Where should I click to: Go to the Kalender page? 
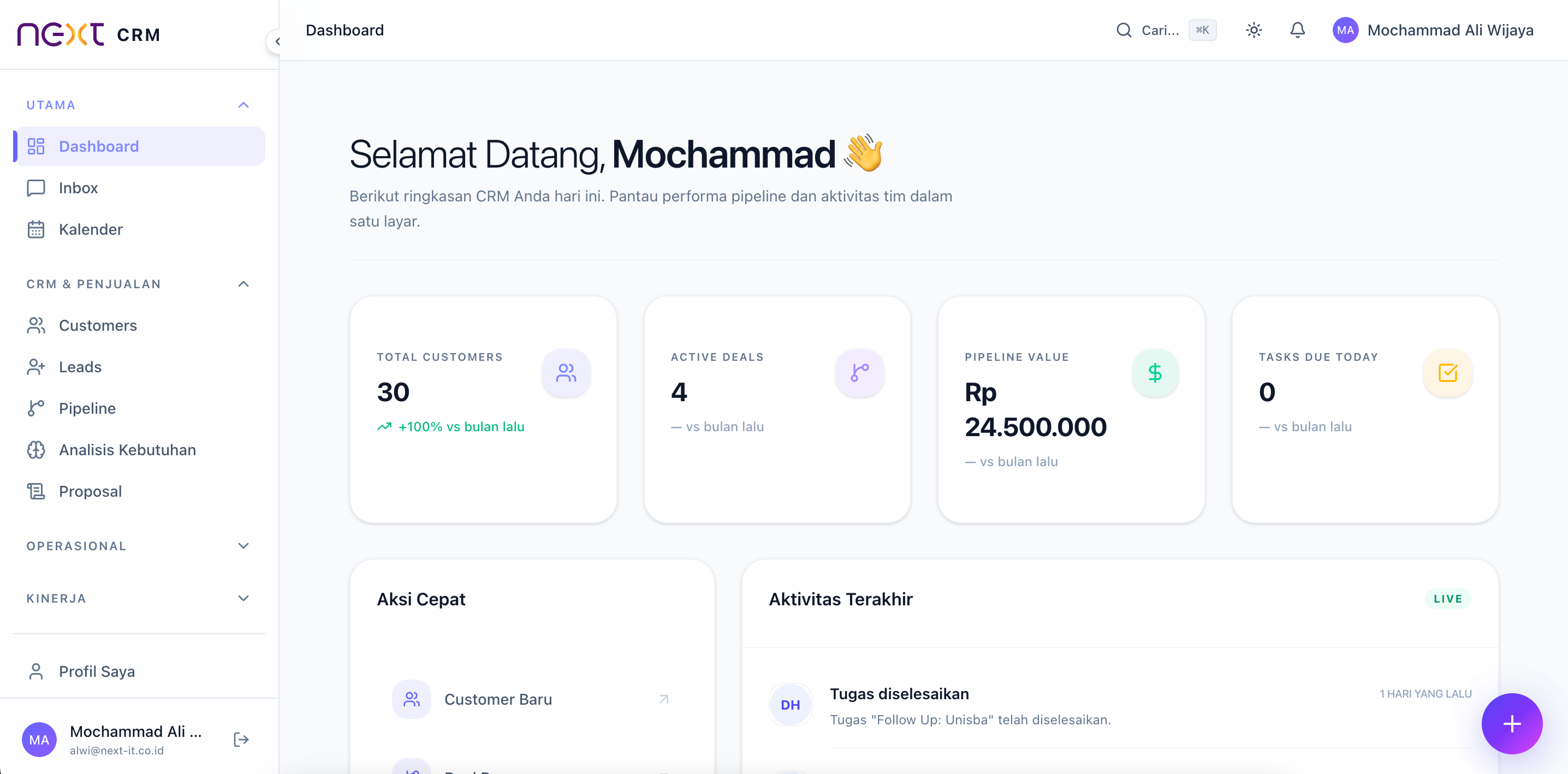click(139, 229)
